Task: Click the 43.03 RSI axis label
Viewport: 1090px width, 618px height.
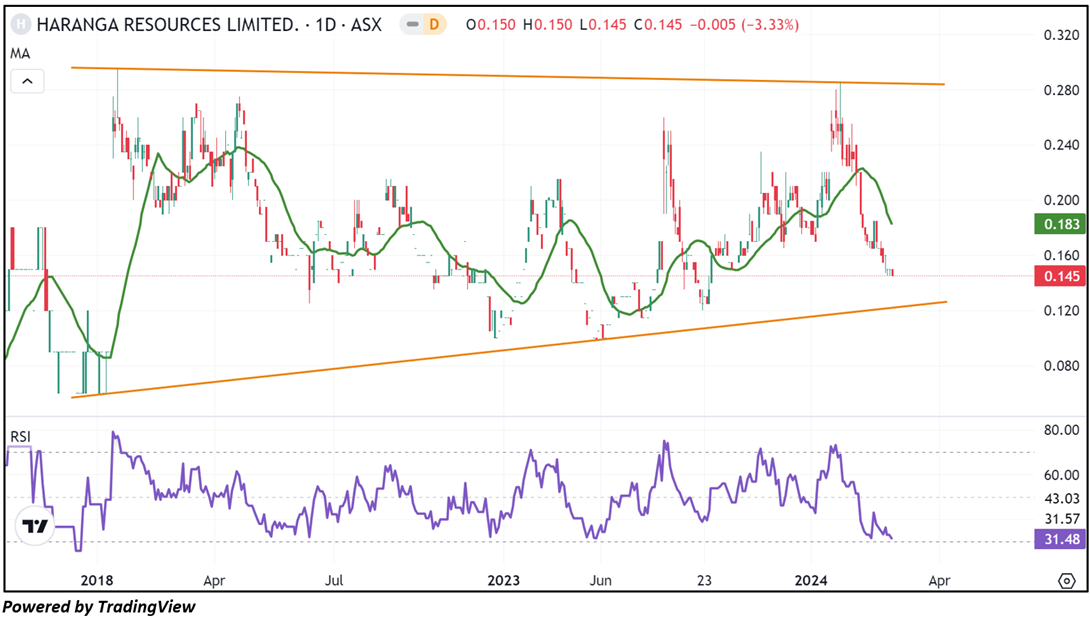Action: coord(1061,498)
